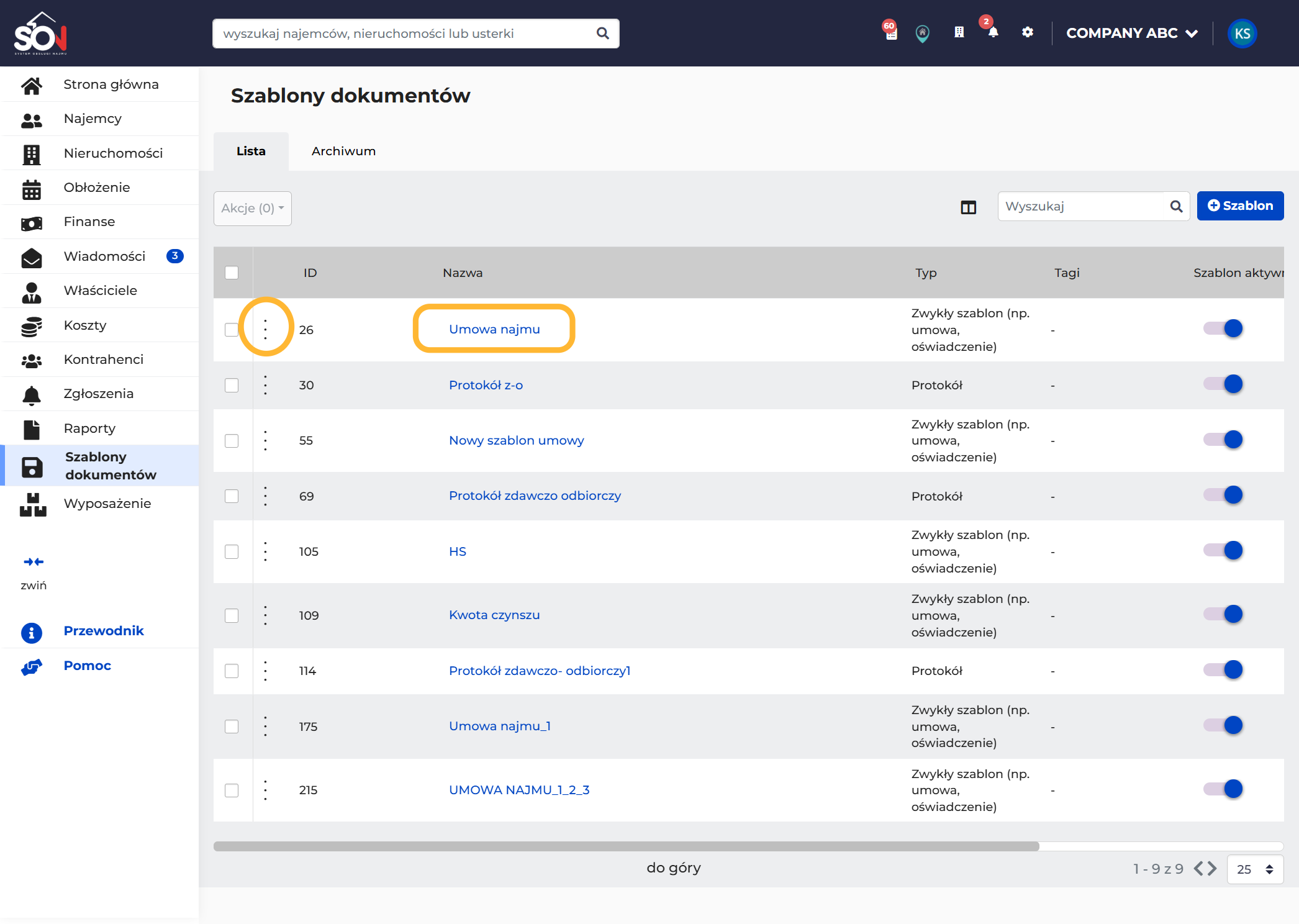Switch to the Archiwum tab

[x=343, y=151]
